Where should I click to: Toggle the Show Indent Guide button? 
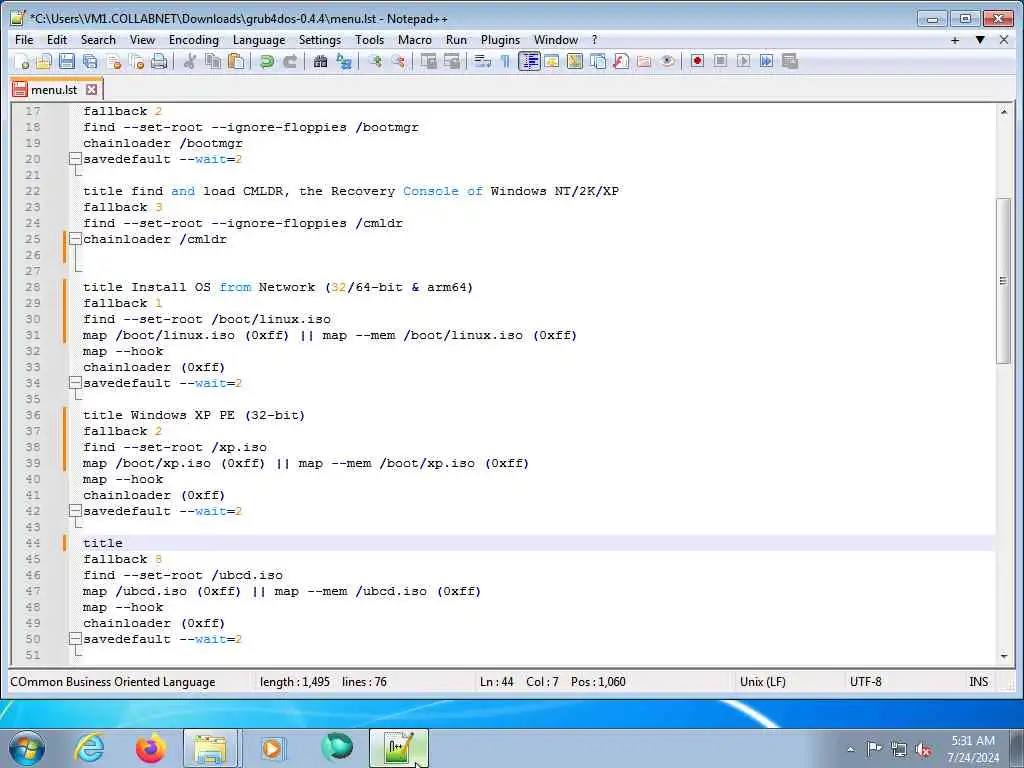(x=529, y=61)
